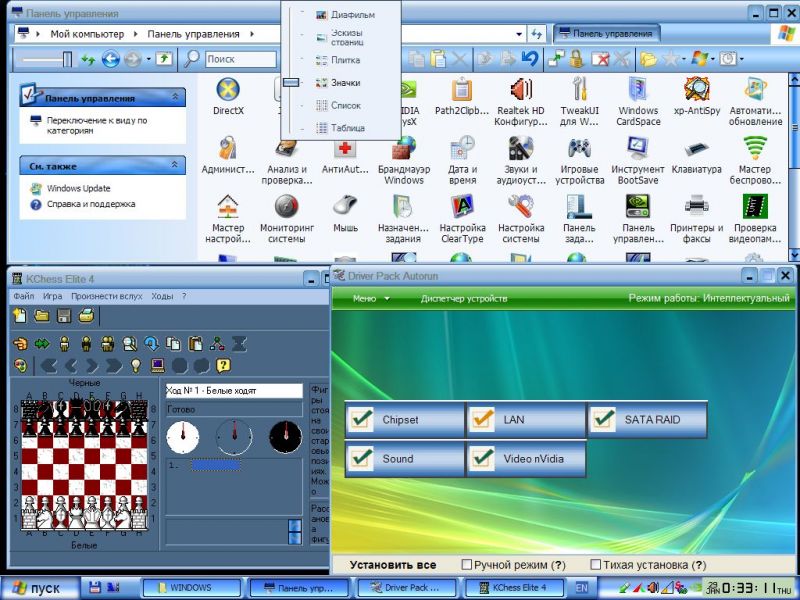The height and width of the screenshot is (600, 800).
Task: Collapse the См. также sidebar section
Action: tap(176, 166)
